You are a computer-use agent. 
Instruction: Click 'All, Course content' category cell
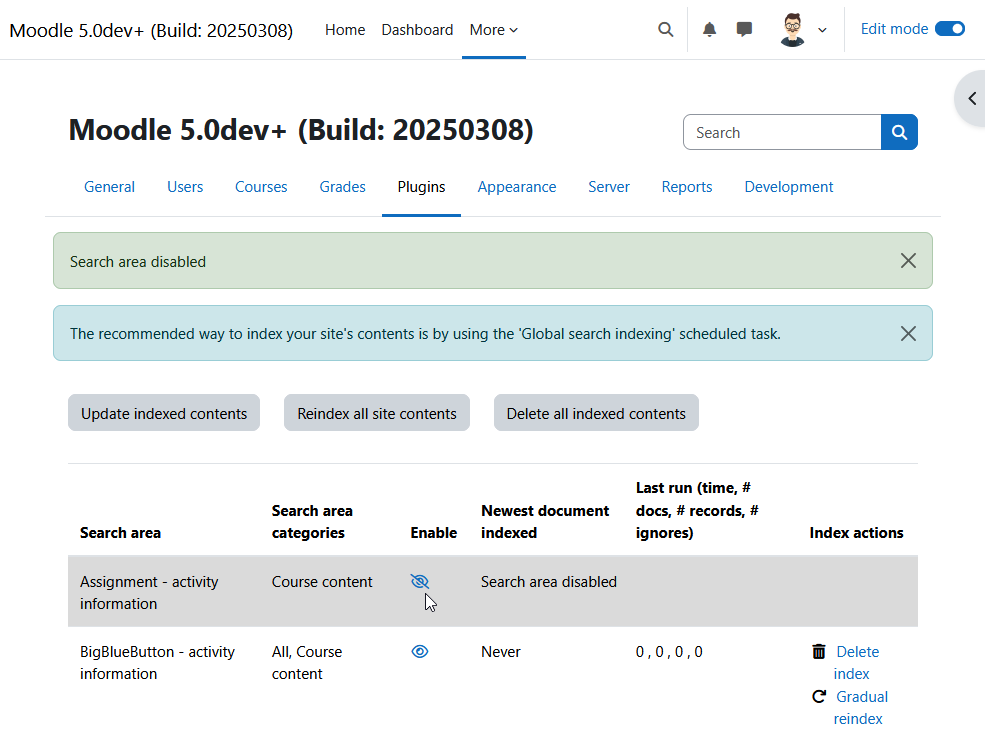(307, 663)
